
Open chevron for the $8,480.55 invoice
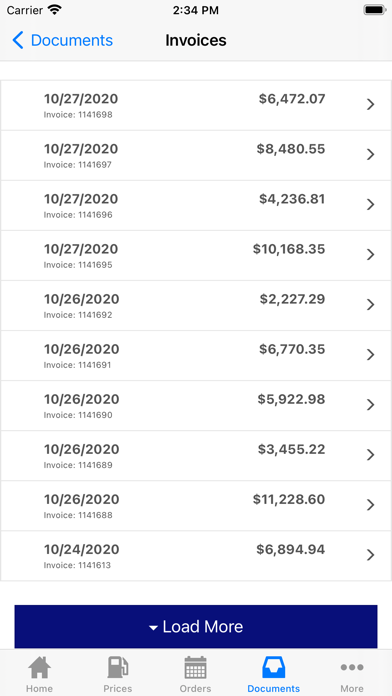click(371, 154)
